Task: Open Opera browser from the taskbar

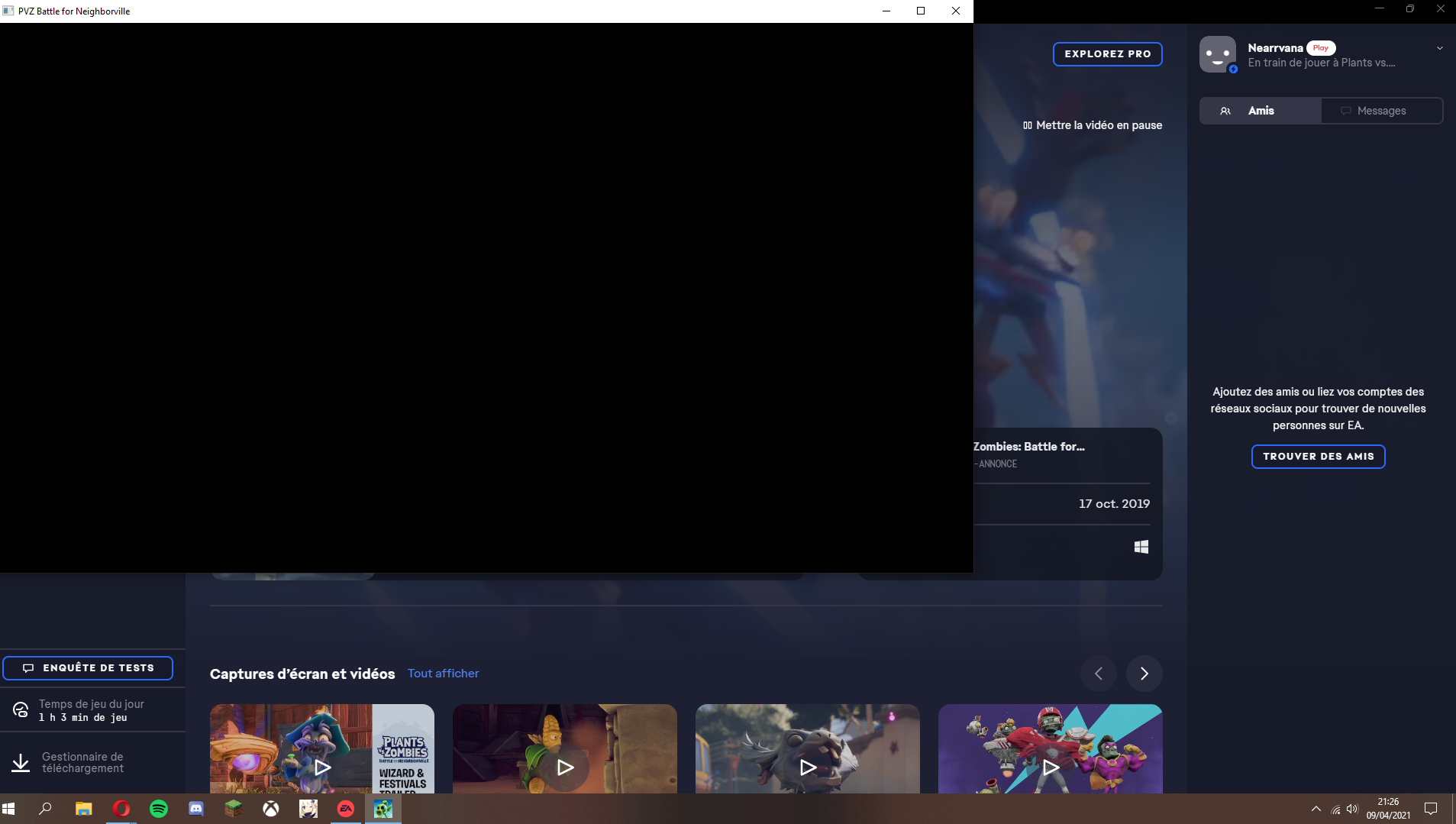Action: click(x=121, y=809)
